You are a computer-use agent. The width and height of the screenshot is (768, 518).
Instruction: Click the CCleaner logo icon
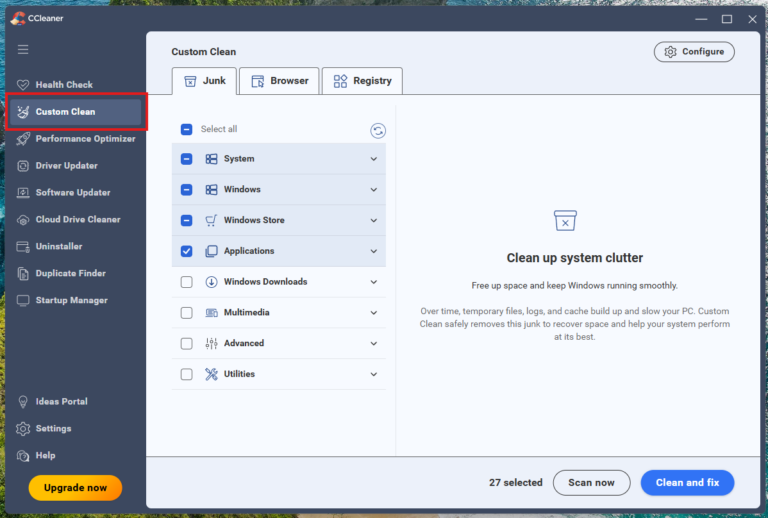tap(18, 18)
